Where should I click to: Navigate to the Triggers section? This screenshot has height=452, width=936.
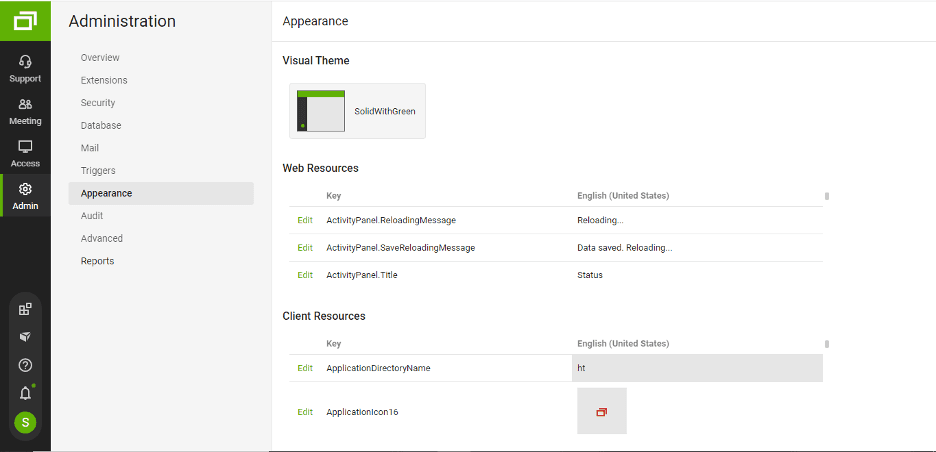pos(98,171)
